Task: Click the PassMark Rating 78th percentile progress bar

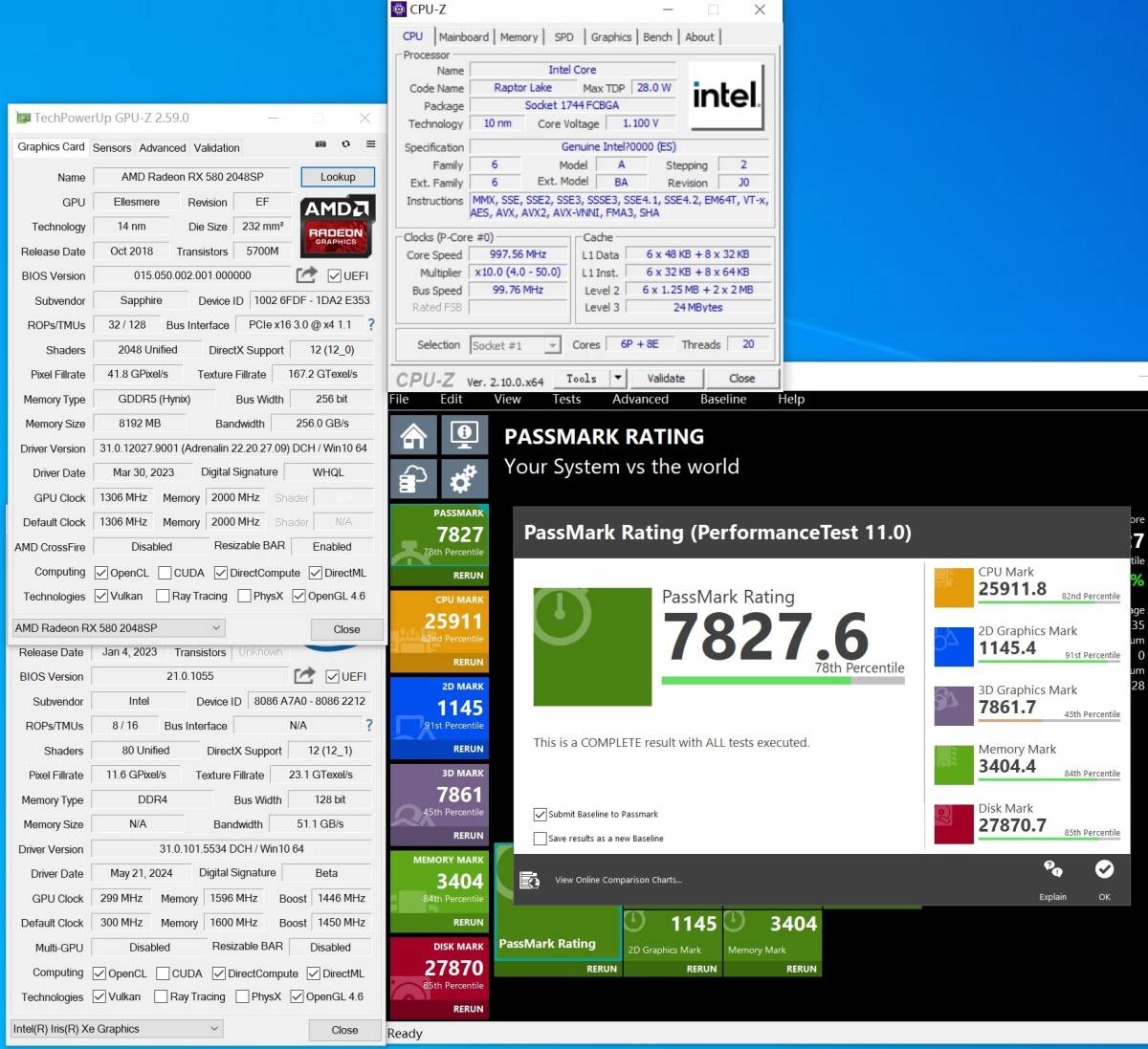Action: pos(783,680)
